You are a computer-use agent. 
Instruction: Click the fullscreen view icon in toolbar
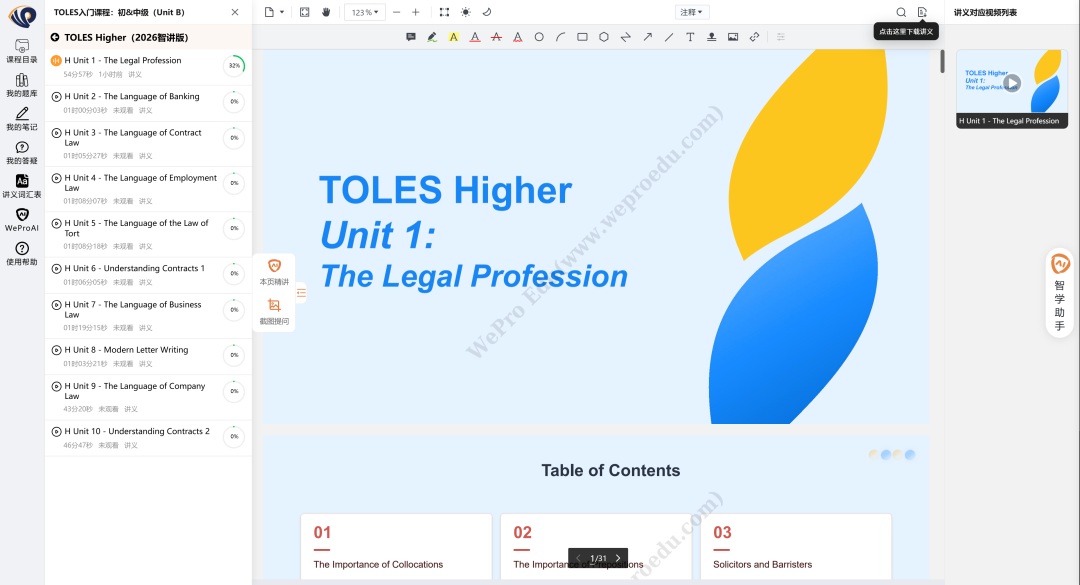[304, 12]
